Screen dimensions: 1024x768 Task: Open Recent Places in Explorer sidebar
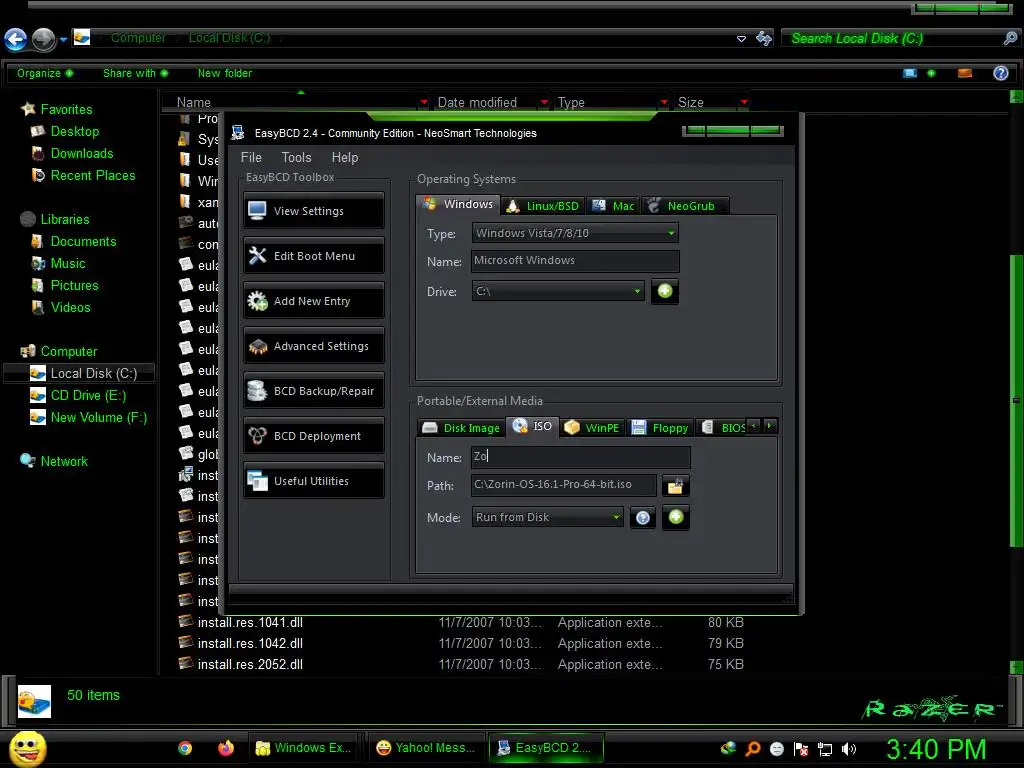point(93,176)
